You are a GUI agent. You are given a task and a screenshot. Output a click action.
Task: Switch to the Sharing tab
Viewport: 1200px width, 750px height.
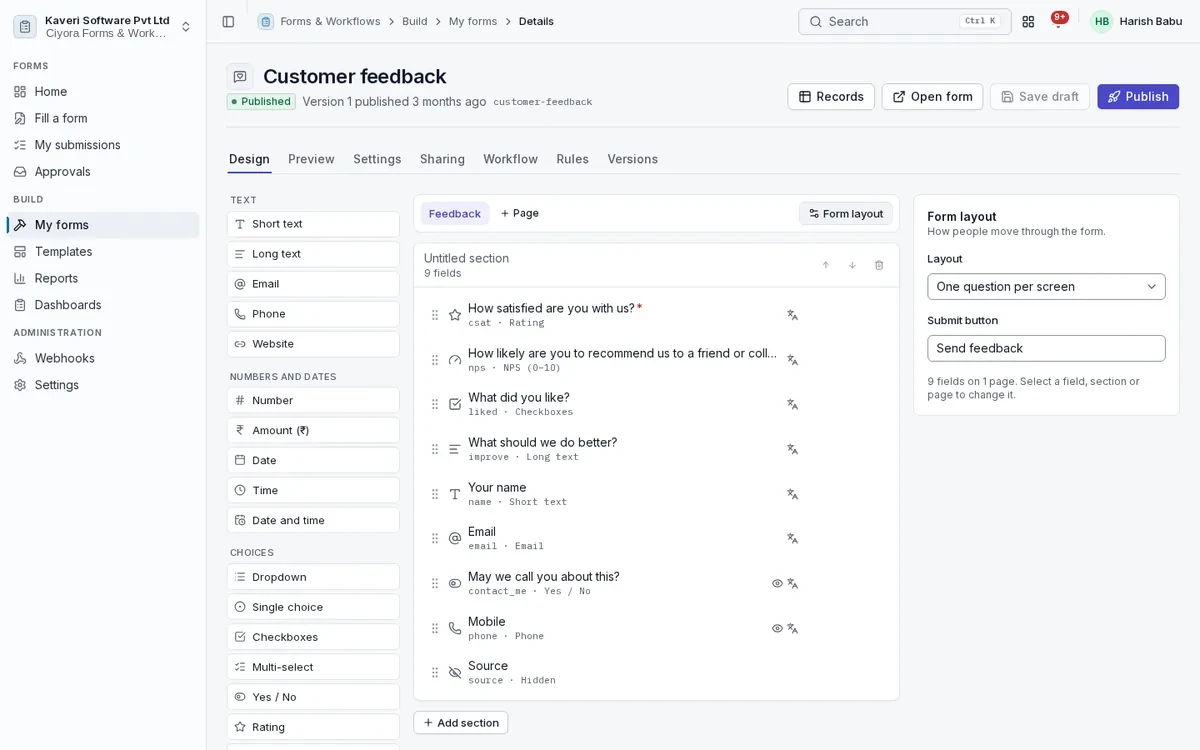442,159
